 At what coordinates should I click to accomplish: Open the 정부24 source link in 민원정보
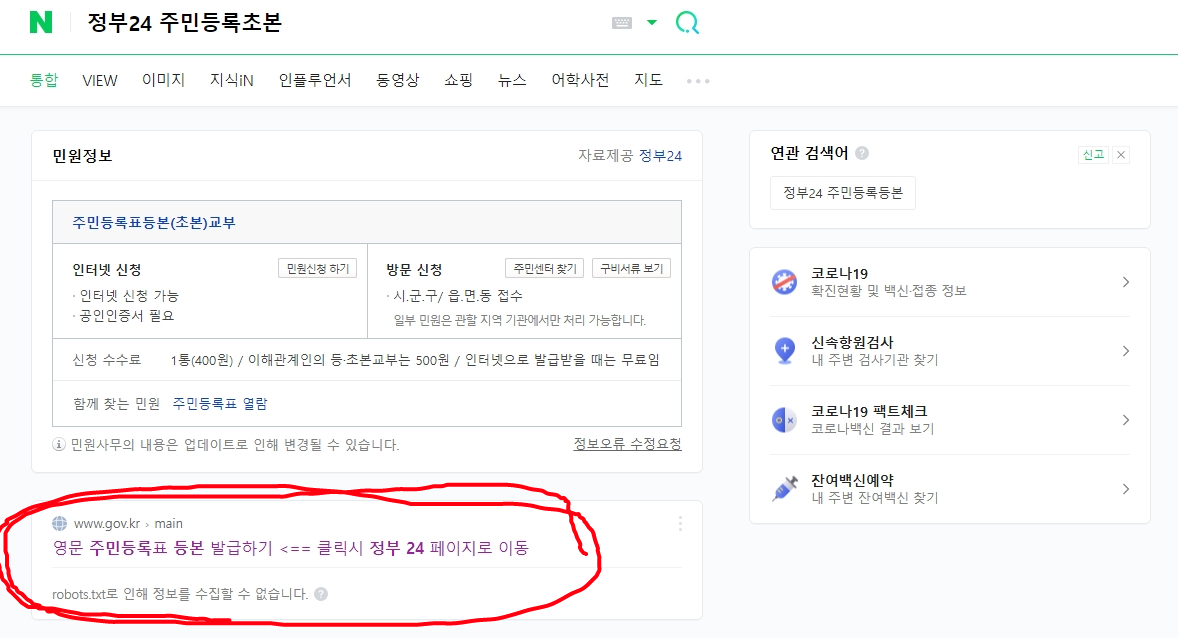[660, 156]
